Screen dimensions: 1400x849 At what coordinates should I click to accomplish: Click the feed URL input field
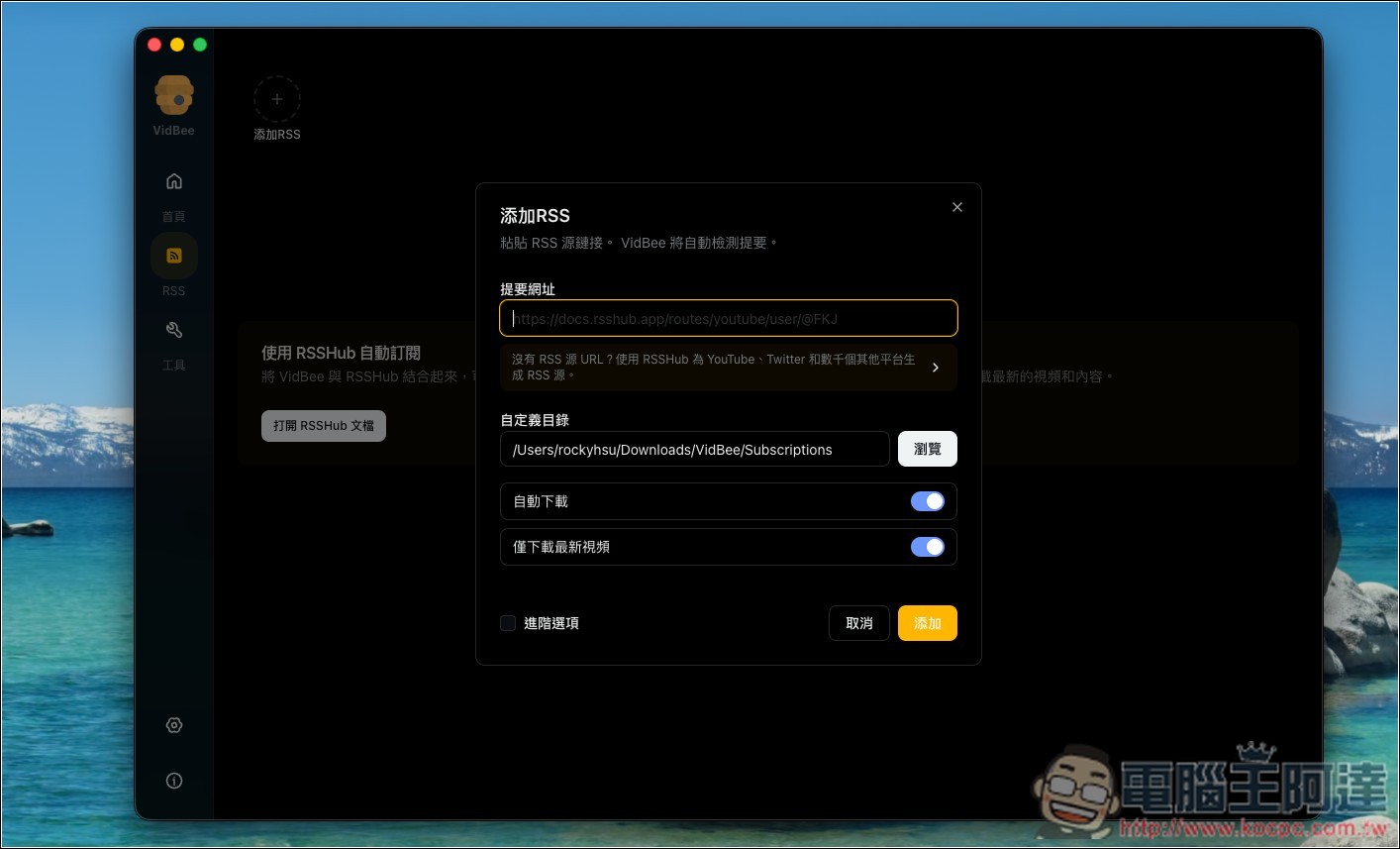point(729,318)
